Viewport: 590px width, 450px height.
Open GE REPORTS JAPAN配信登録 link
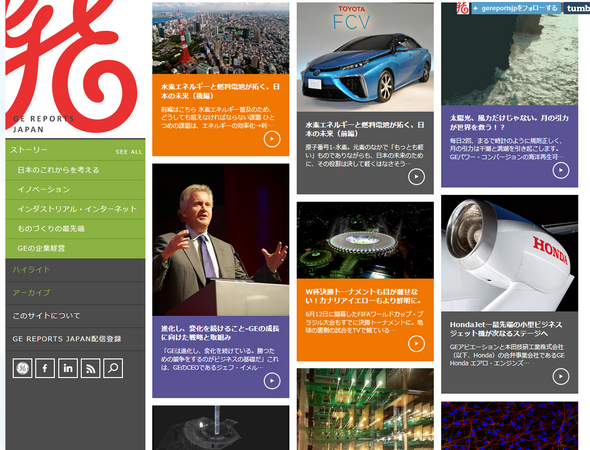75,339
